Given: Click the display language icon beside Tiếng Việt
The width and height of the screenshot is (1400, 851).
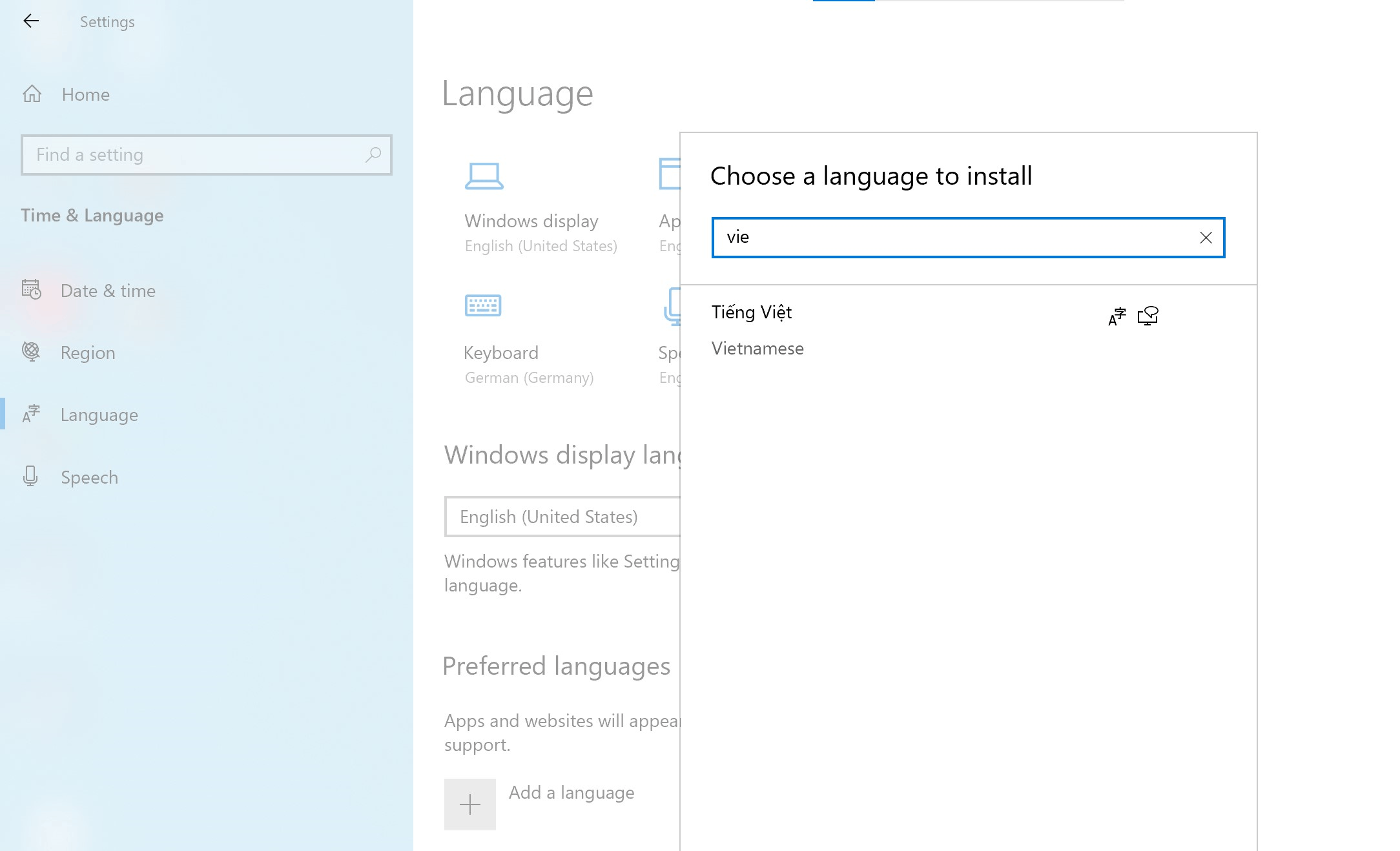Looking at the screenshot, I should [x=1117, y=316].
